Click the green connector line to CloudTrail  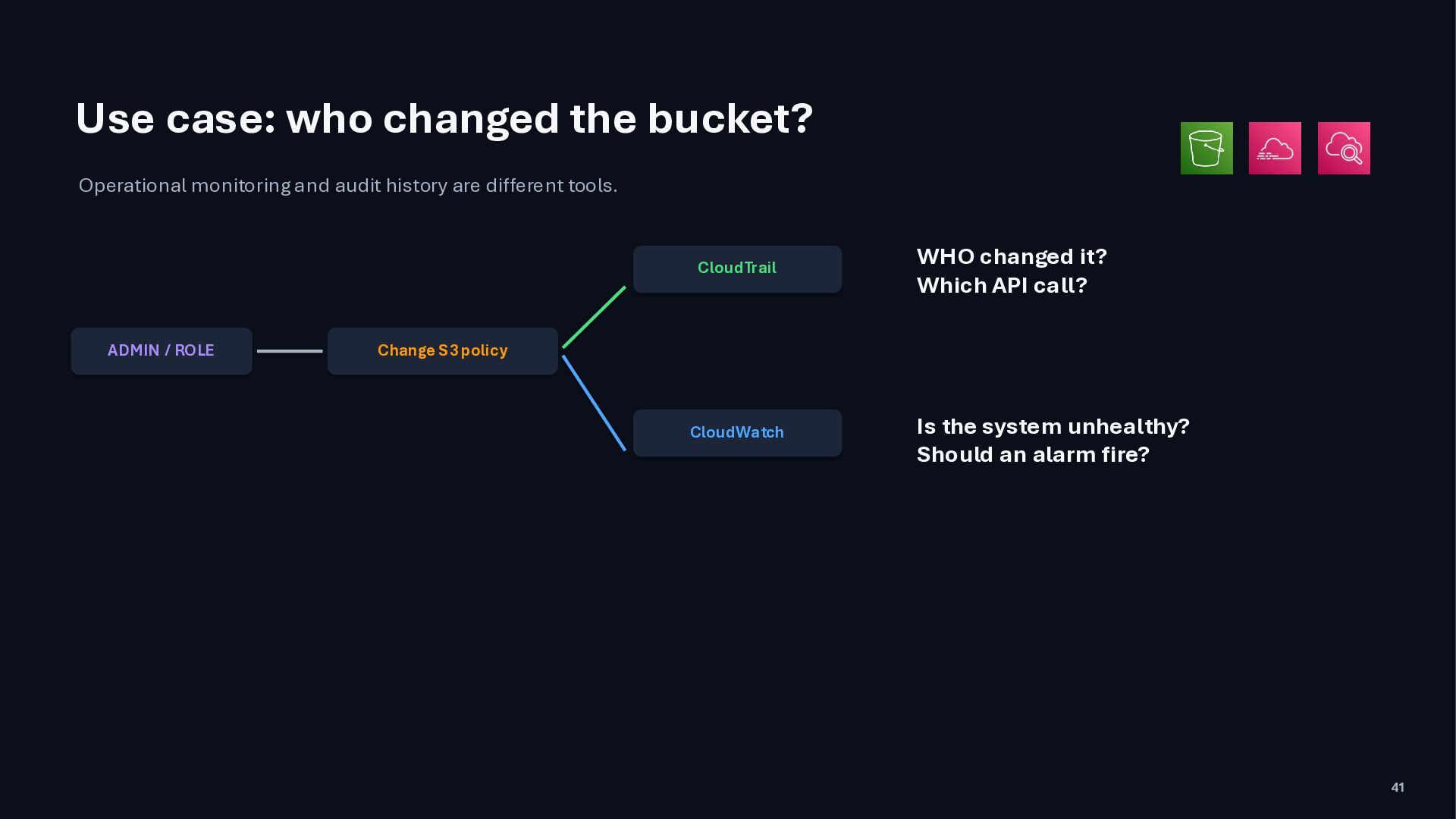point(594,317)
